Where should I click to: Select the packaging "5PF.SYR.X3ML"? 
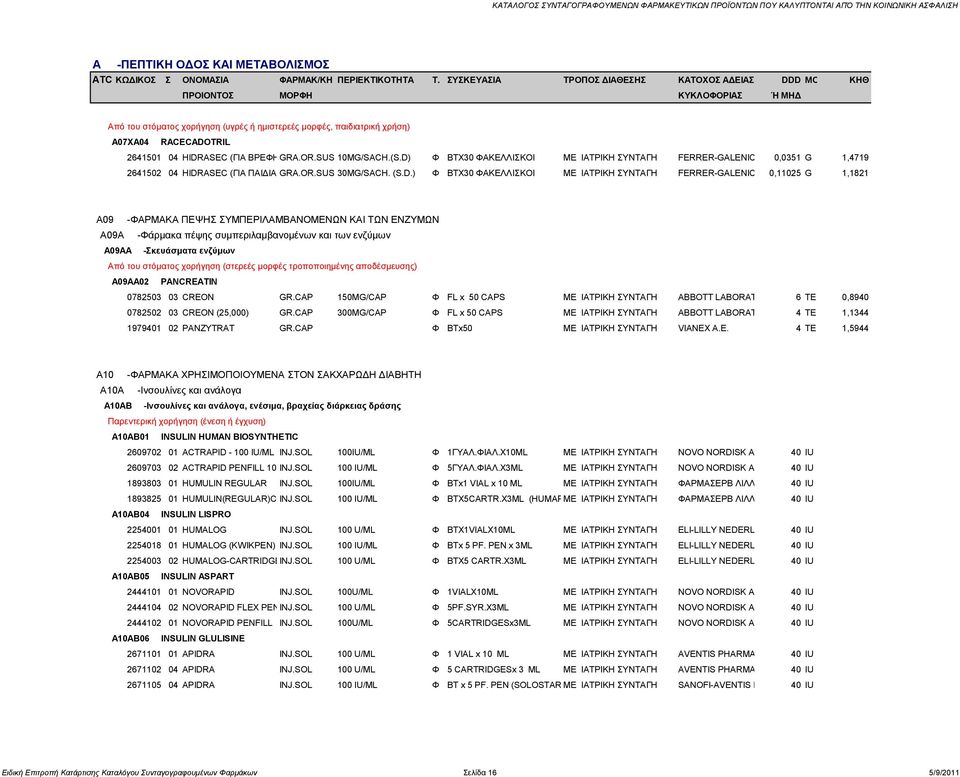coord(478,607)
